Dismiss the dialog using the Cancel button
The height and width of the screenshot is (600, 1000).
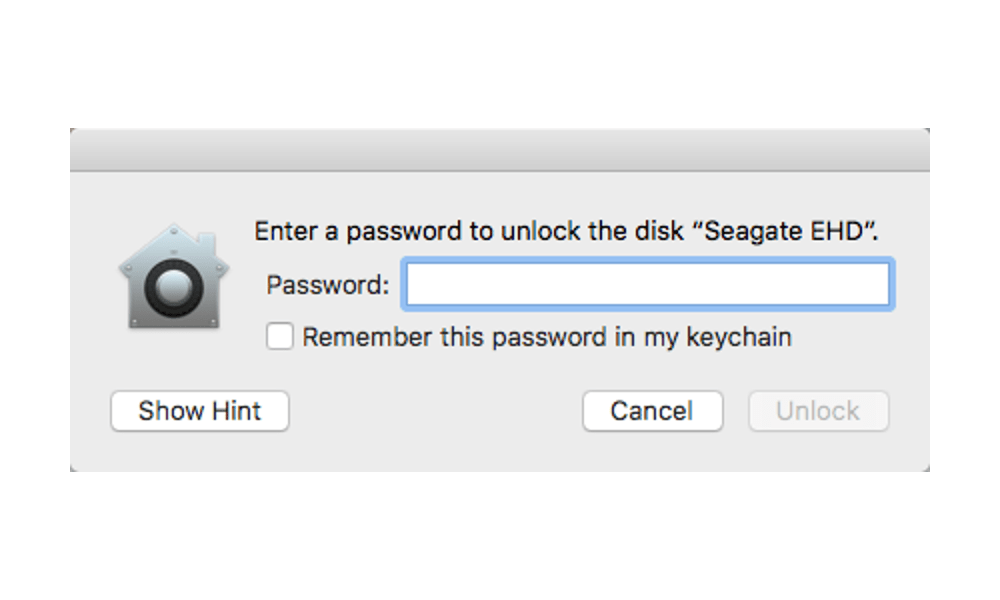tap(652, 411)
